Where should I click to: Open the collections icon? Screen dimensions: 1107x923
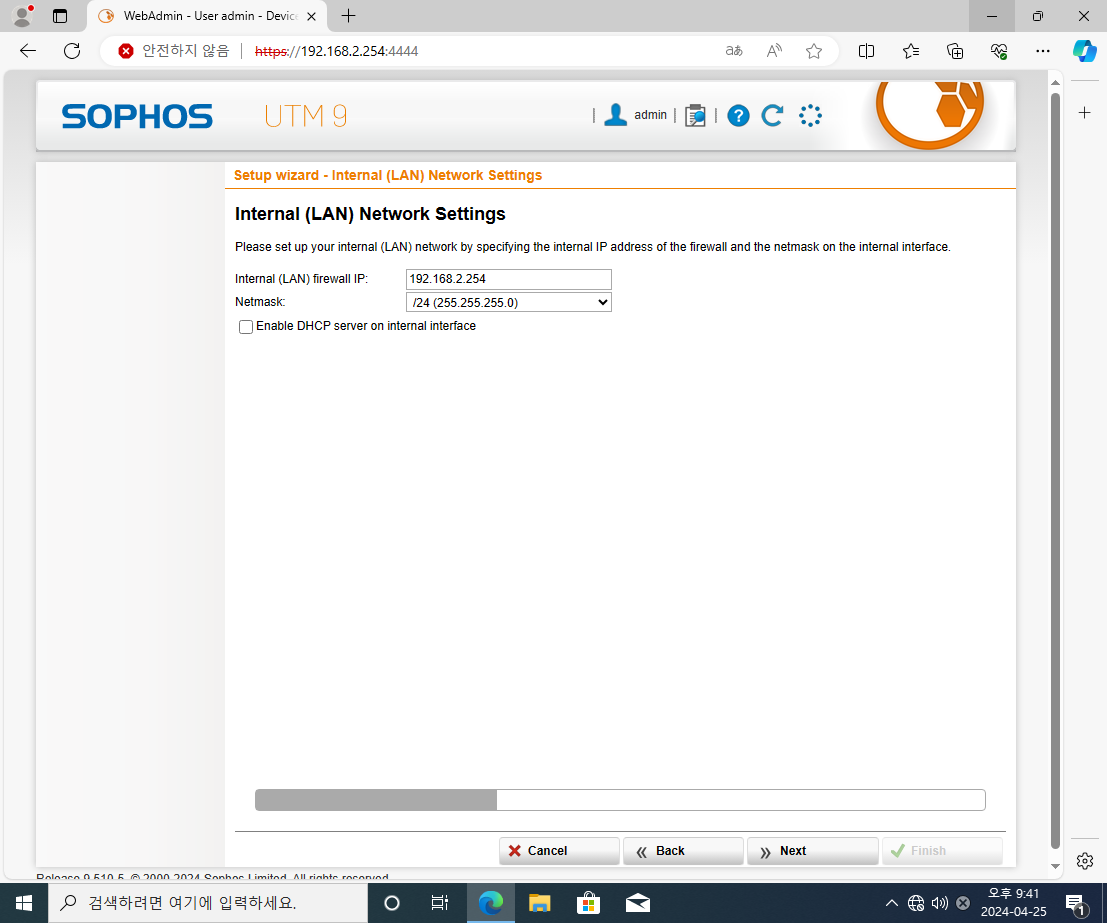coord(955,51)
